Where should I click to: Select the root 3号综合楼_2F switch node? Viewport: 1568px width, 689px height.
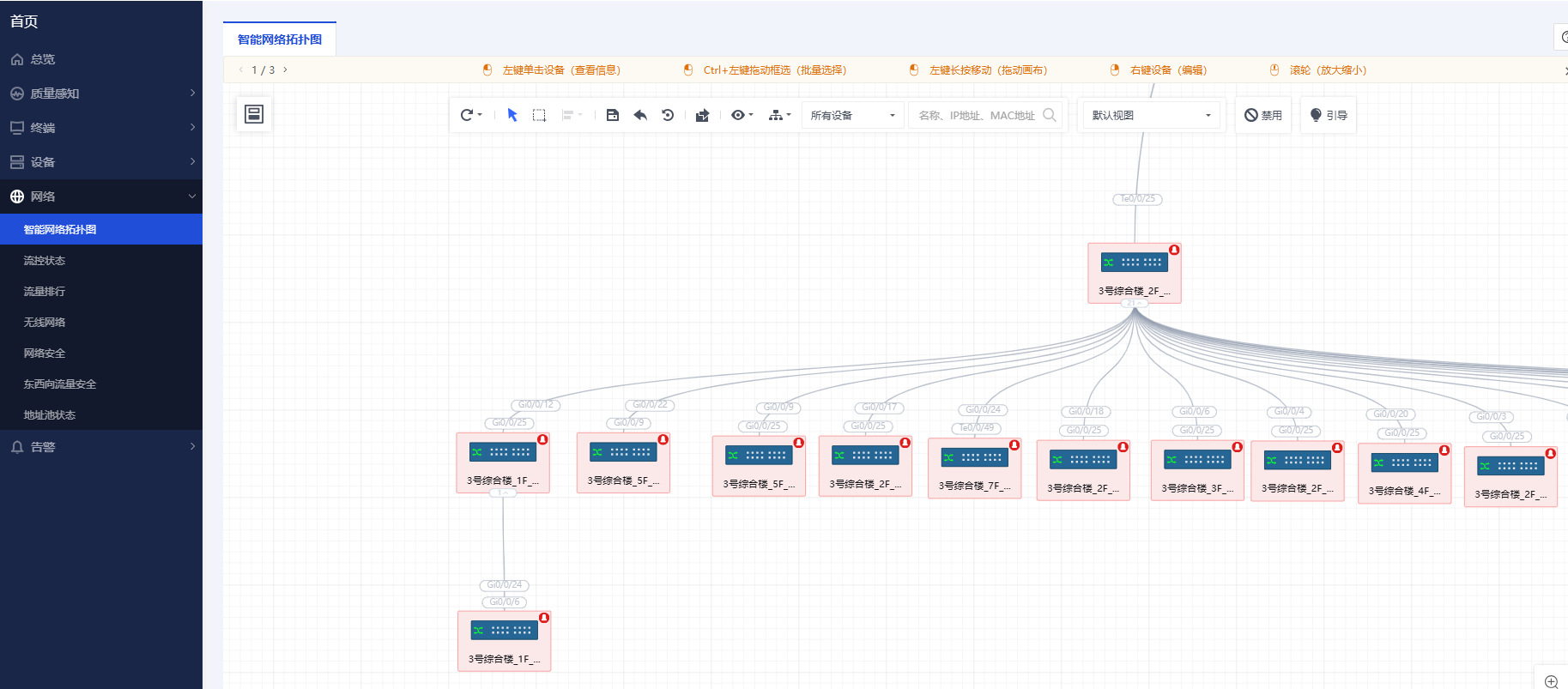1135,273
